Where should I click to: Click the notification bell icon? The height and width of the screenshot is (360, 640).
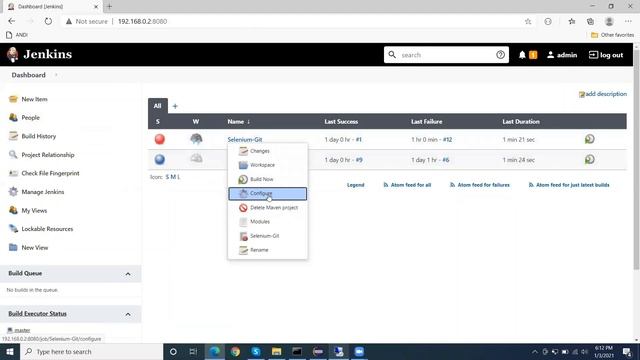click(x=522, y=55)
